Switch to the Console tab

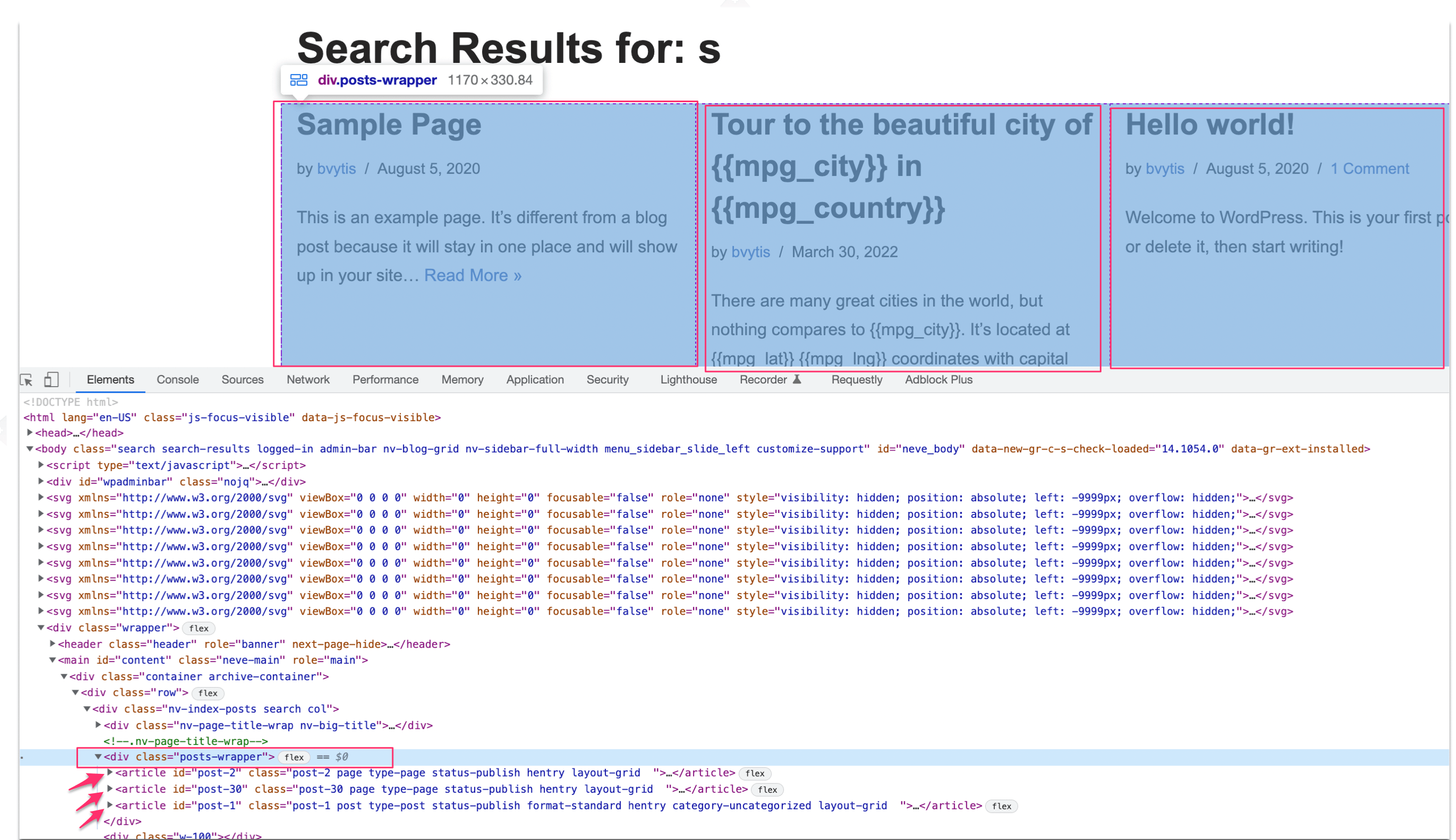pyautogui.click(x=178, y=380)
